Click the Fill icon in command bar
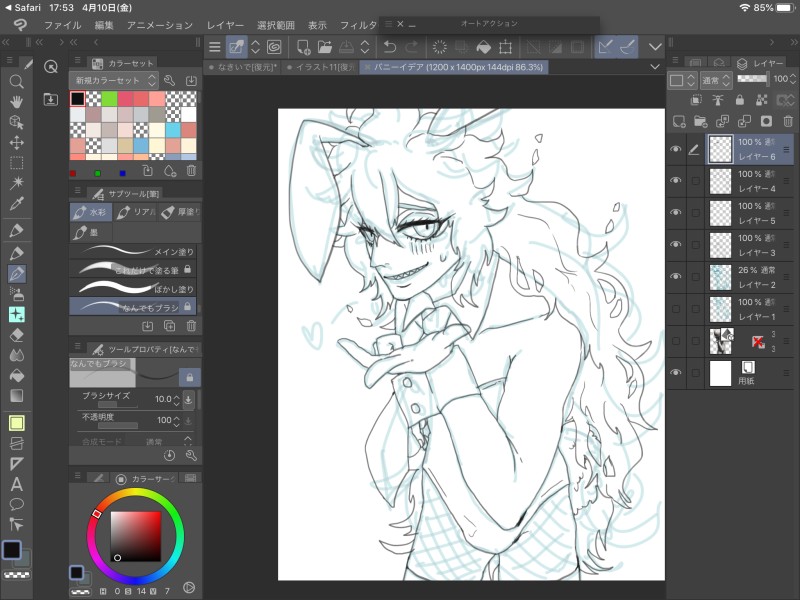This screenshot has height=600, width=800. tap(483, 47)
